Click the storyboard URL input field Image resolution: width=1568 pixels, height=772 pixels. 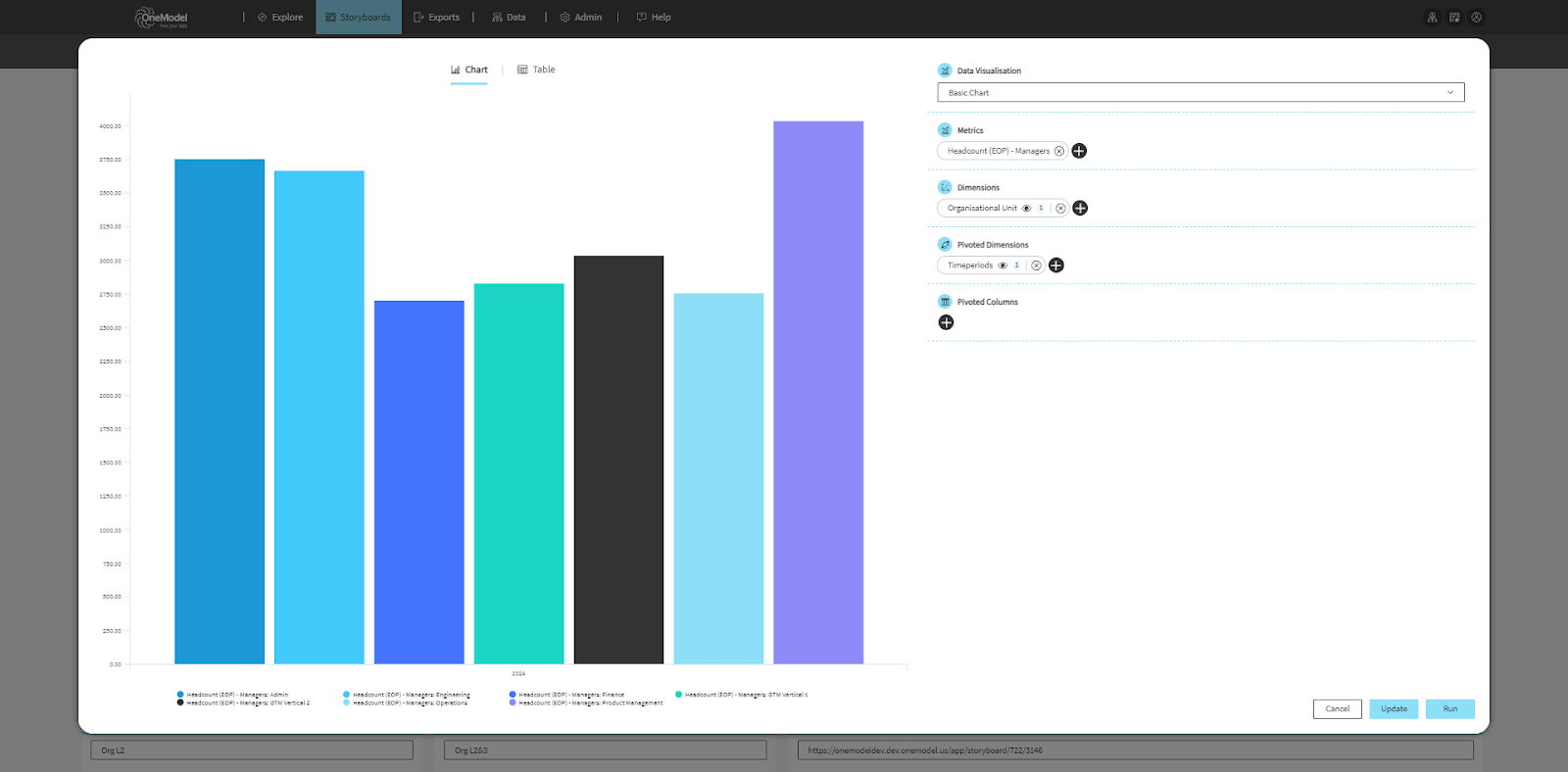(1135, 750)
